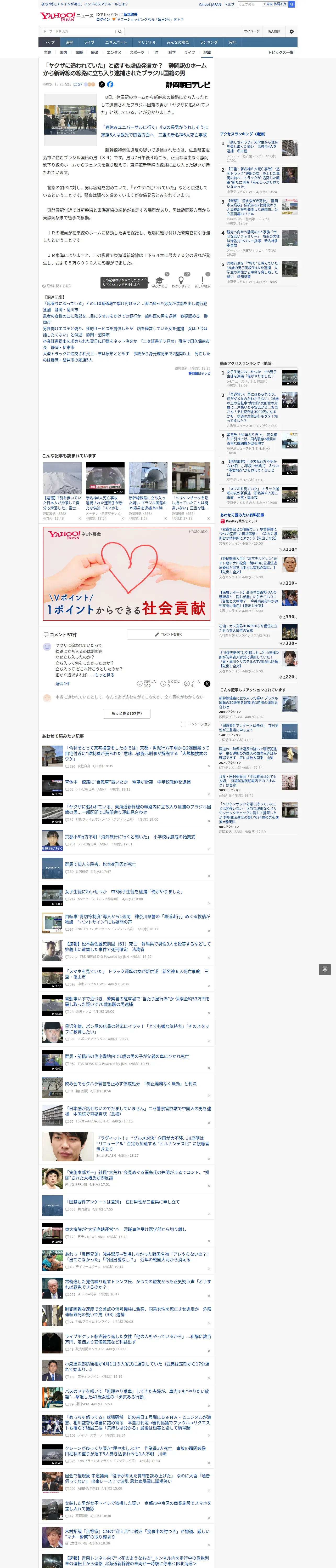Share the first comment on X
Screen dimensions: 336x1568
point(207,684)
